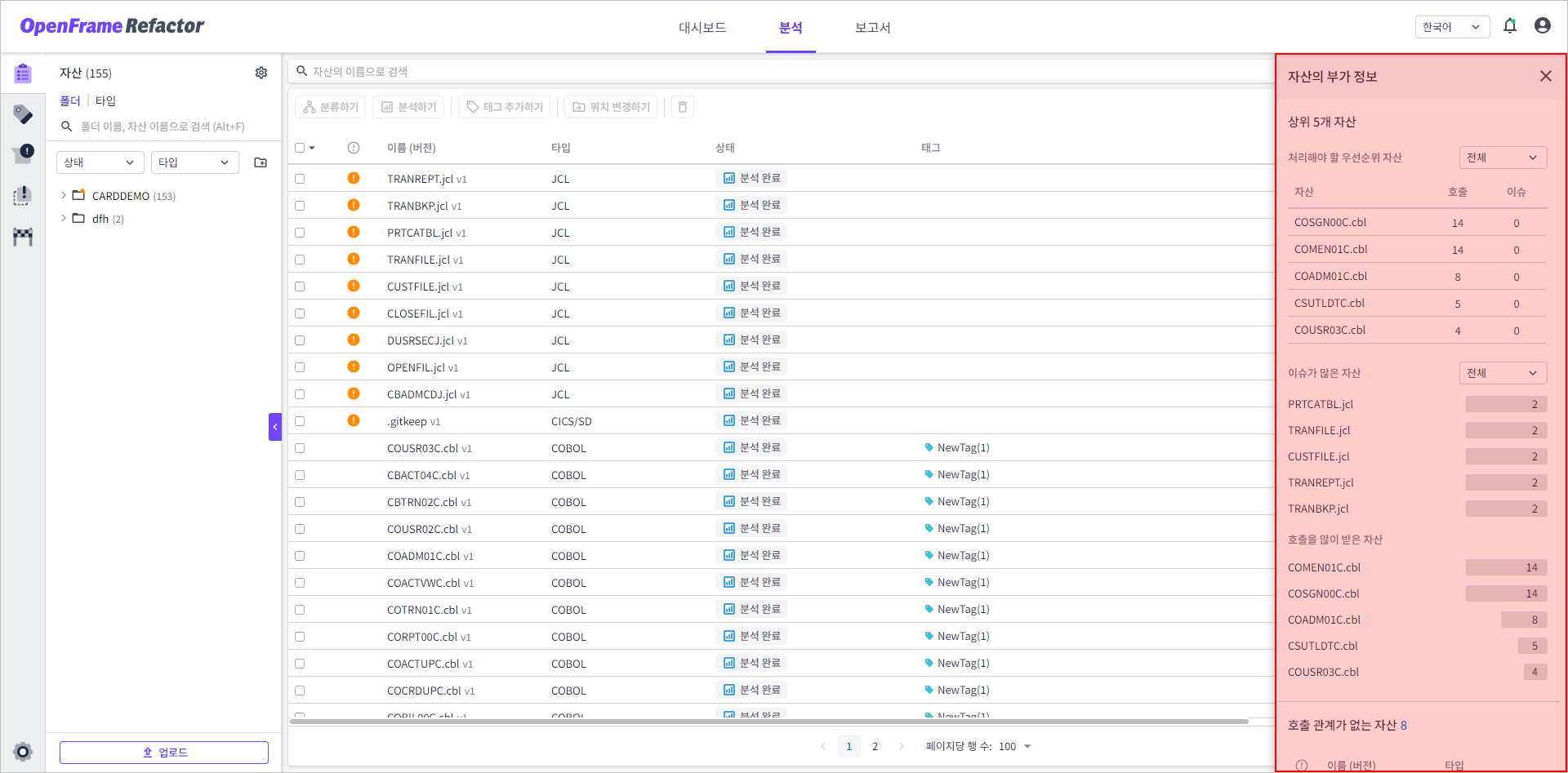Click the delete trash icon in toolbar
The height and width of the screenshot is (773, 1568).
click(683, 107)
